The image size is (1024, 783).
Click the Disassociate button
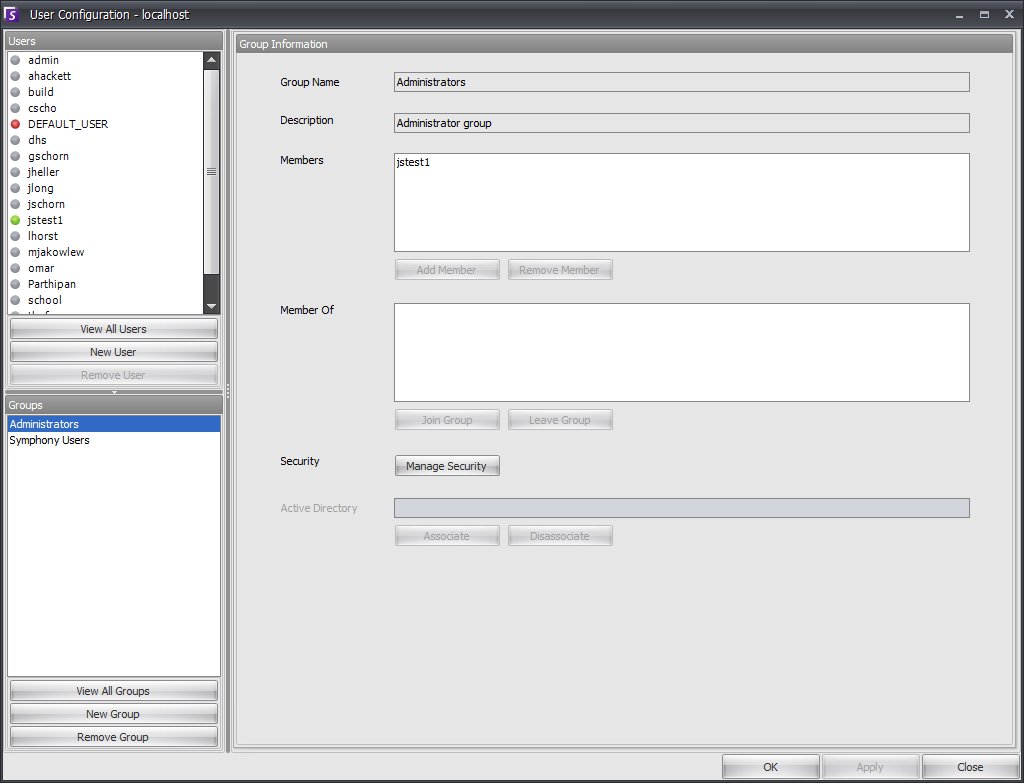point(560,536)
